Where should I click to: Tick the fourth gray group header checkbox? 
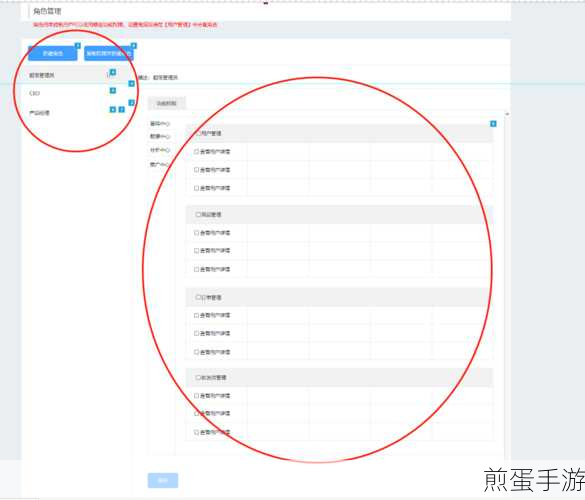tap(198, 378)
